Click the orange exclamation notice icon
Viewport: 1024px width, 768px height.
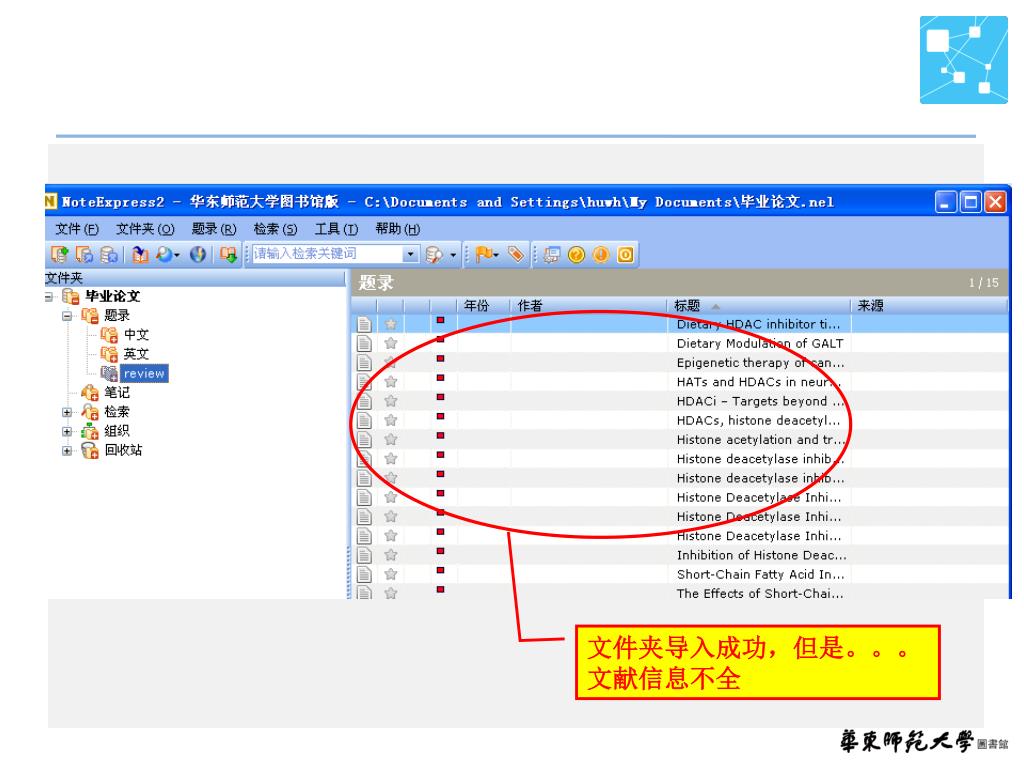click(601, 254)
